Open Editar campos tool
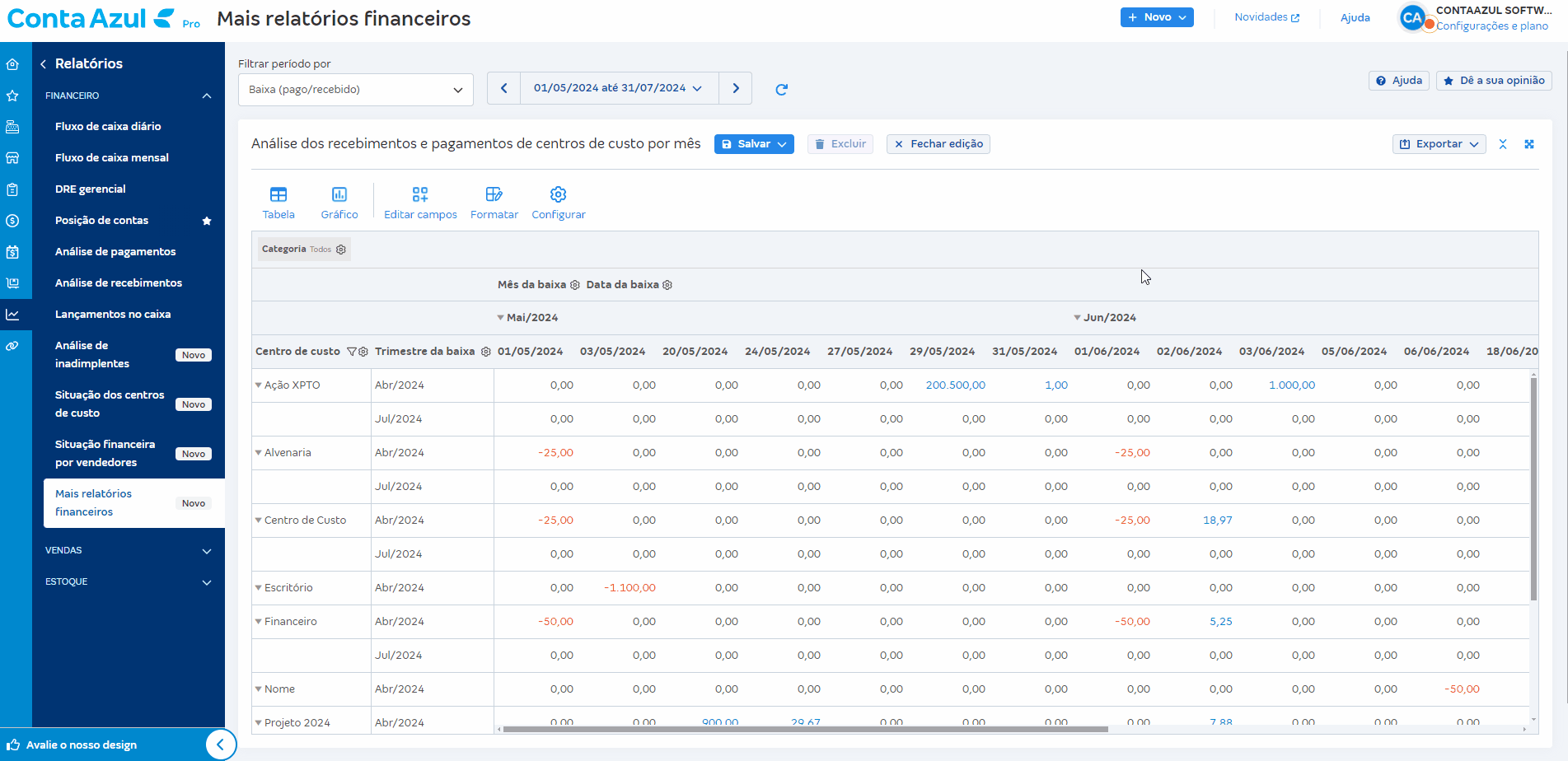Image resolution: width=1568 pixels, height=761 pixels. click(x=420, y=203)
